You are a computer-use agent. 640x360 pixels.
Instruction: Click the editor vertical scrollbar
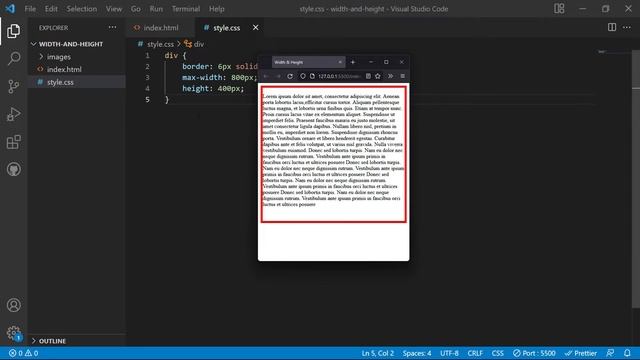click(636, 178)
